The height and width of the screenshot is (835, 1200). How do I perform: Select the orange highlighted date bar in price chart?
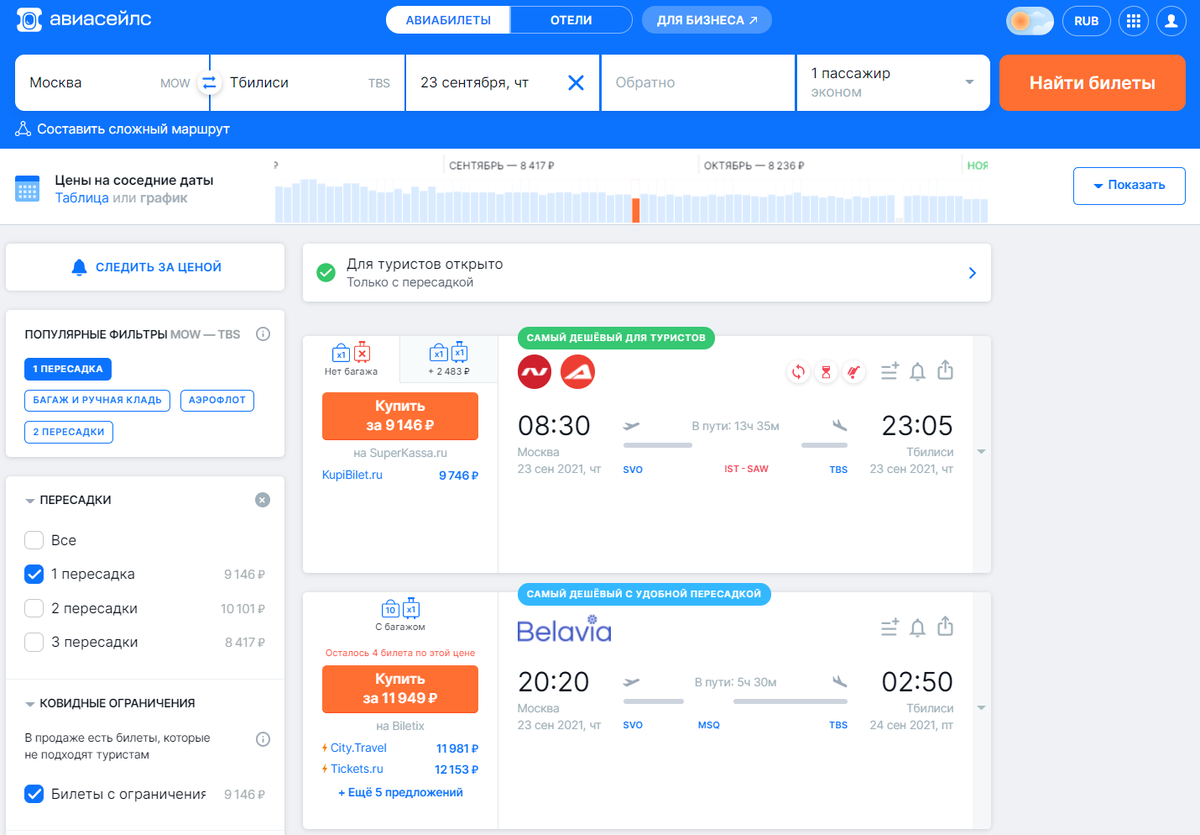635,210
